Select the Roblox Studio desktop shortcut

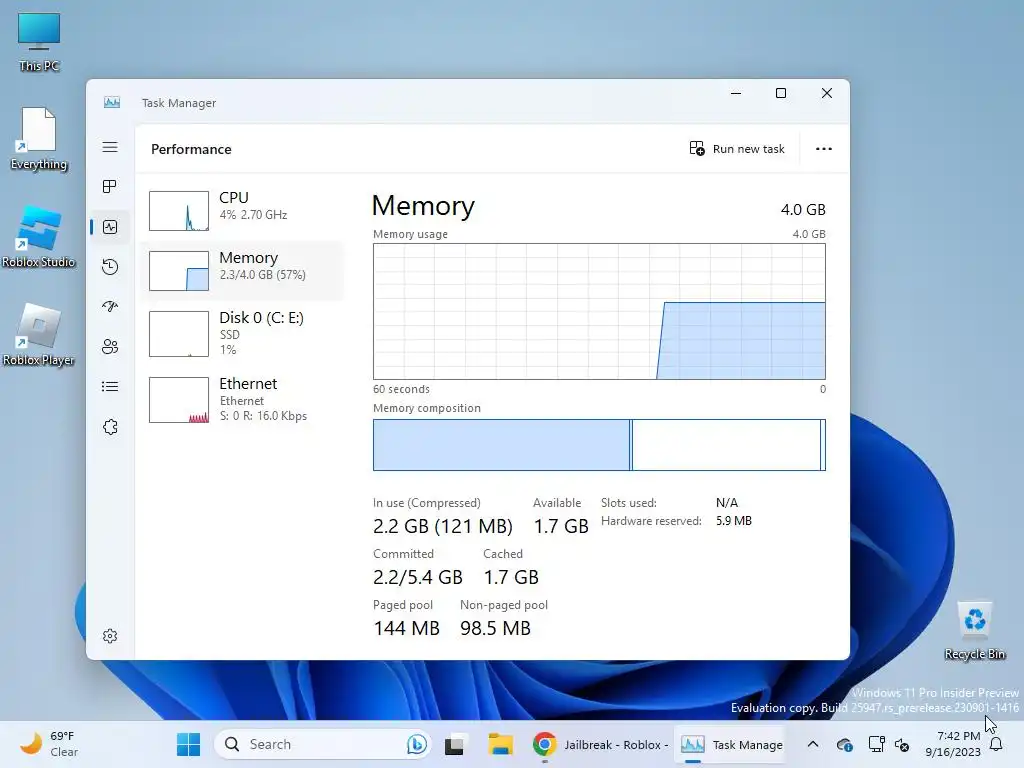pos(39,237)
